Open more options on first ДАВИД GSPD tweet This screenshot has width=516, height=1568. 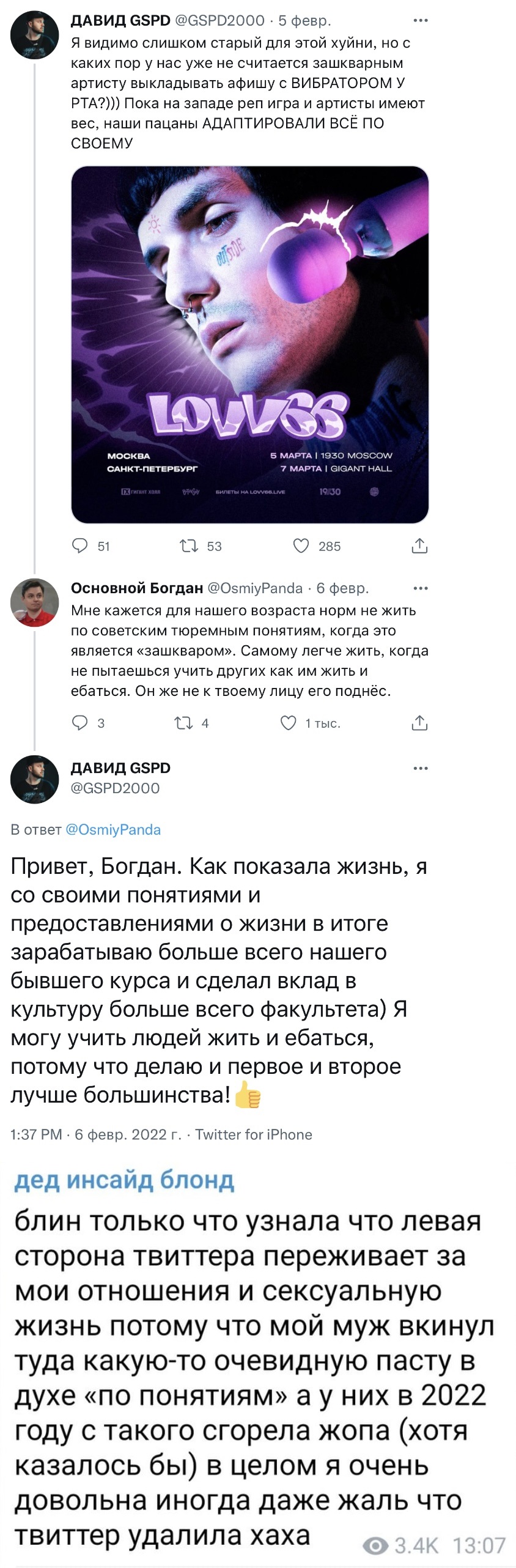[421, 21]
